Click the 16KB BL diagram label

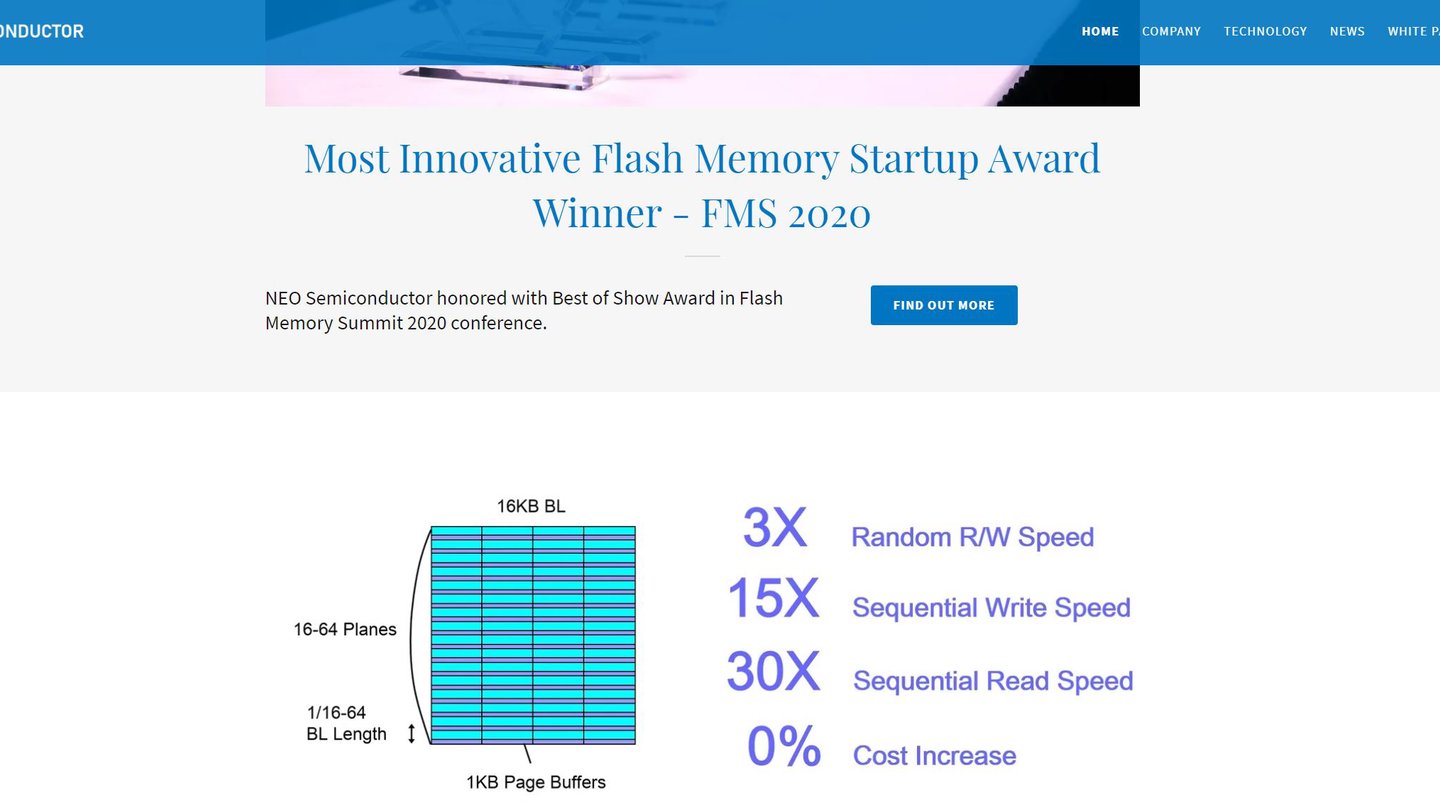click(531, 506)
